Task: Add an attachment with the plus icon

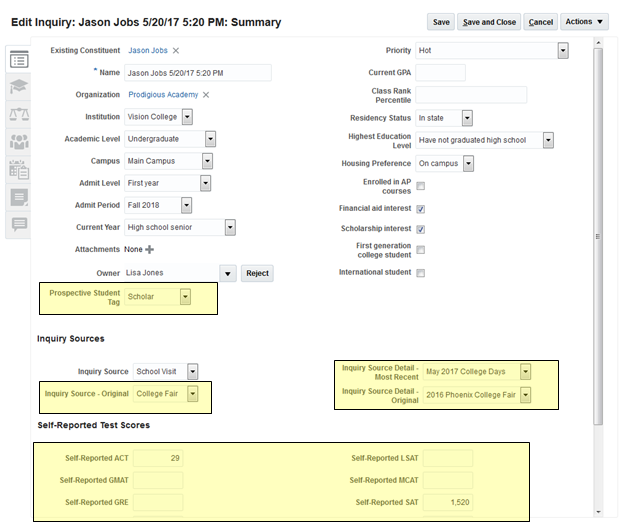Action: (150, 249)
